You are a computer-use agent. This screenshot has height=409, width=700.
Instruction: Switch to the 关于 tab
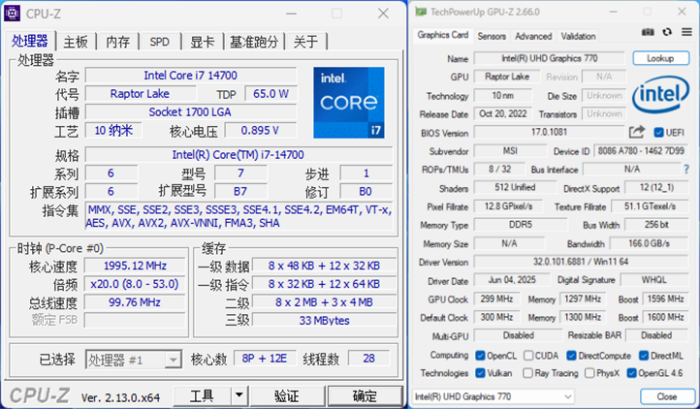[x=306, y=42]
